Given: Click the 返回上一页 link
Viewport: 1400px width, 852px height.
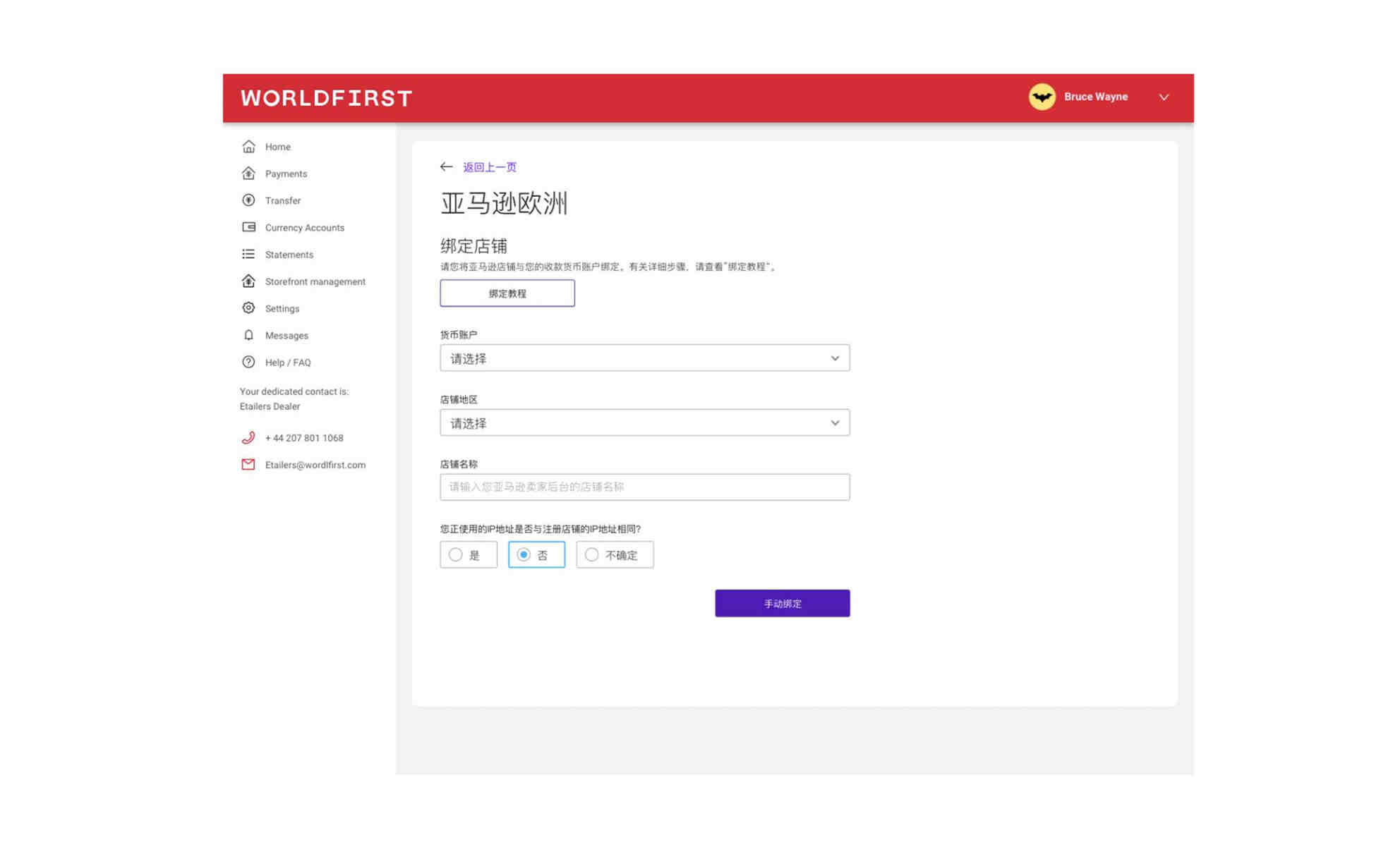Looking at the screenshot, I should click(x=489, y=166).
